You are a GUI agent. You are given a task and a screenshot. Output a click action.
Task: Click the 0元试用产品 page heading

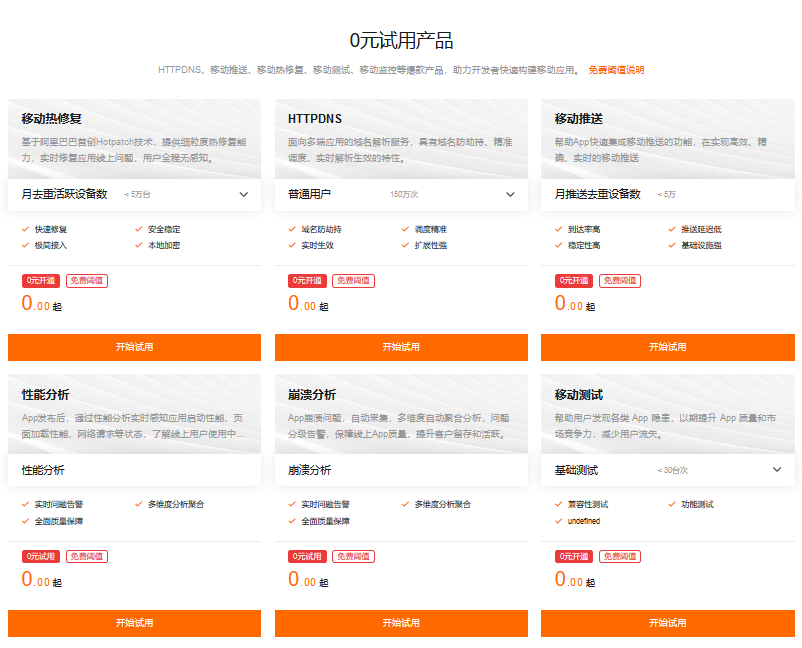(401, 40)
